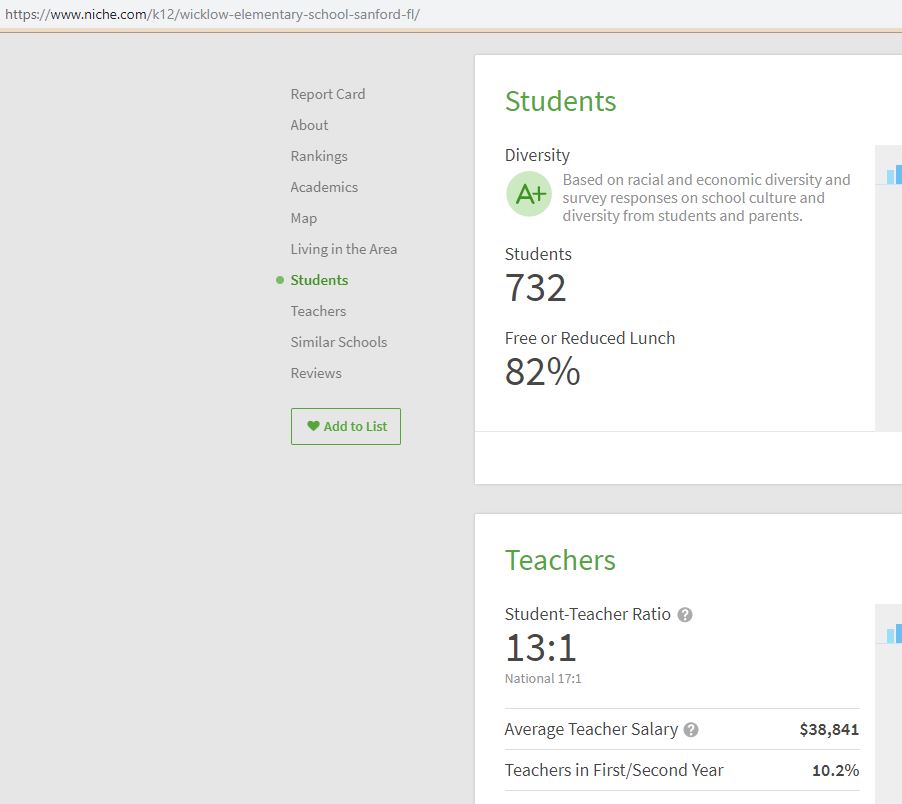Screen dimensions: 902x804
Task: Click the Free or Reduced Lunch label
Action: point(590,338)
